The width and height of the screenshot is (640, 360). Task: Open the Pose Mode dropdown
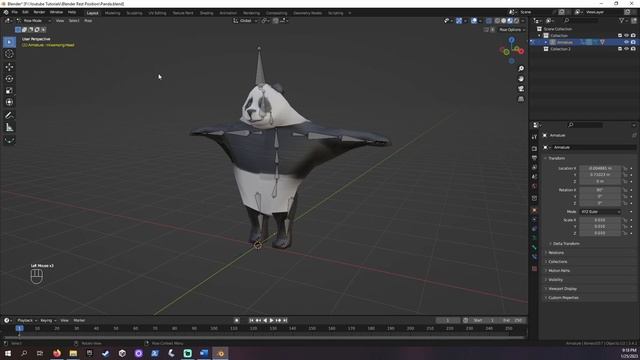[33, 20]
